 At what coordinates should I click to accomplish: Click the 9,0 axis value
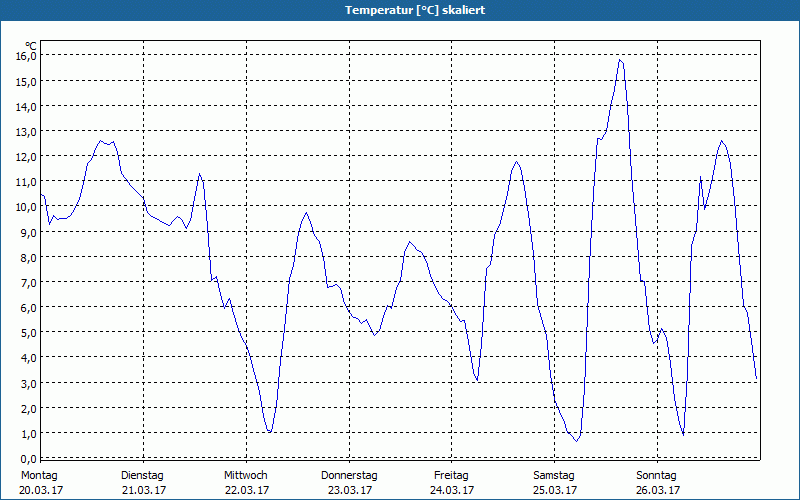pos(29,233)
